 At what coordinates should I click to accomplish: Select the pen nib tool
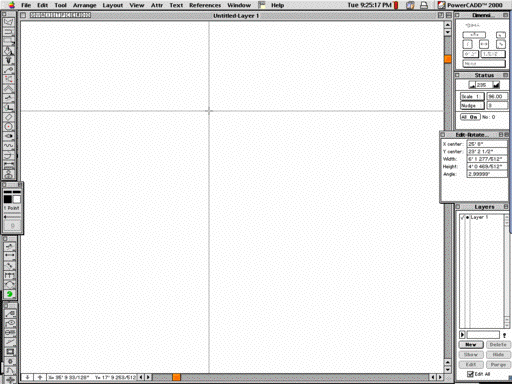click(x=9, y=60)
